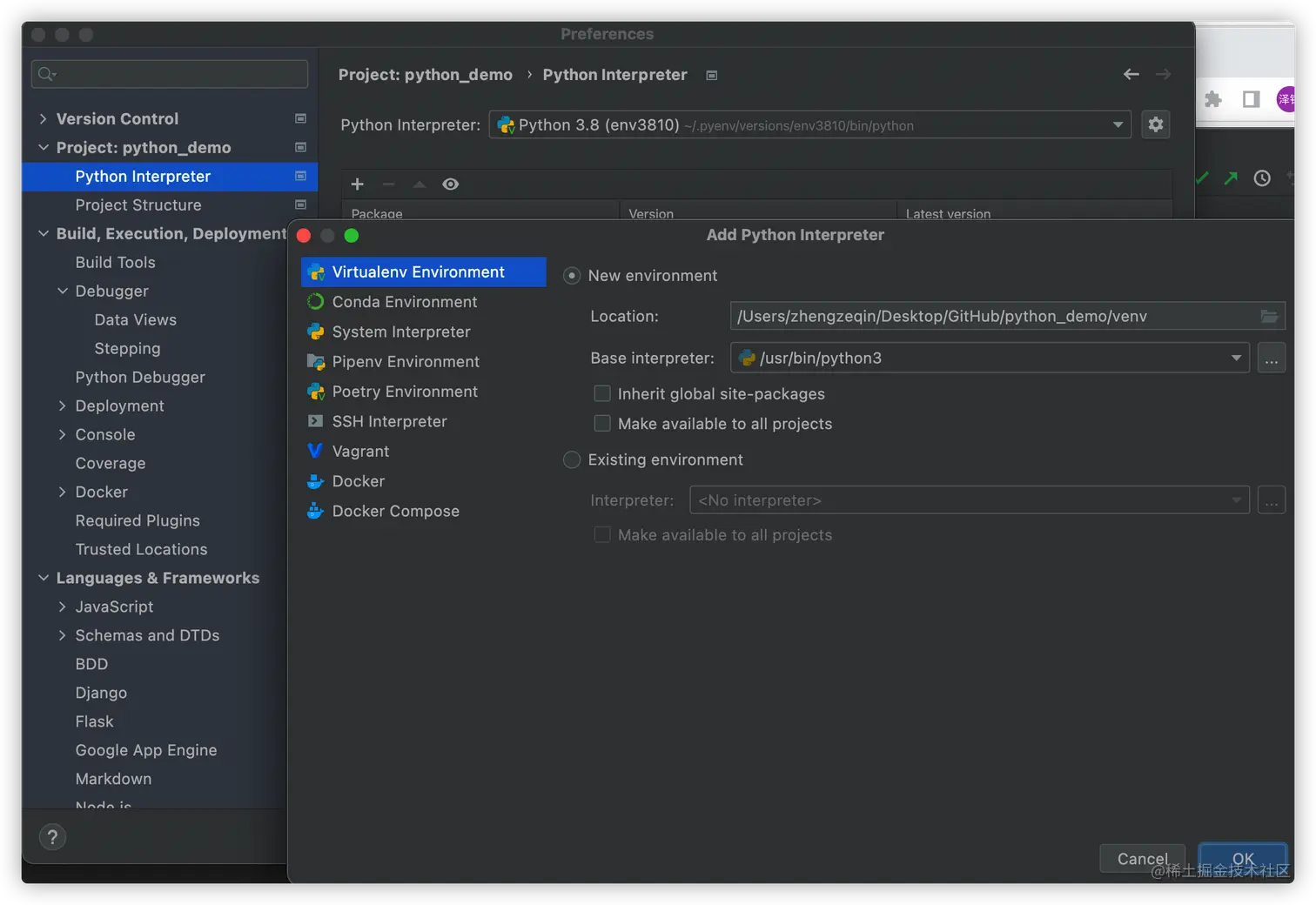Open browse dialog for base interpreter
This screenshot has width=1316, height=905.
[x=1272, y=359]
